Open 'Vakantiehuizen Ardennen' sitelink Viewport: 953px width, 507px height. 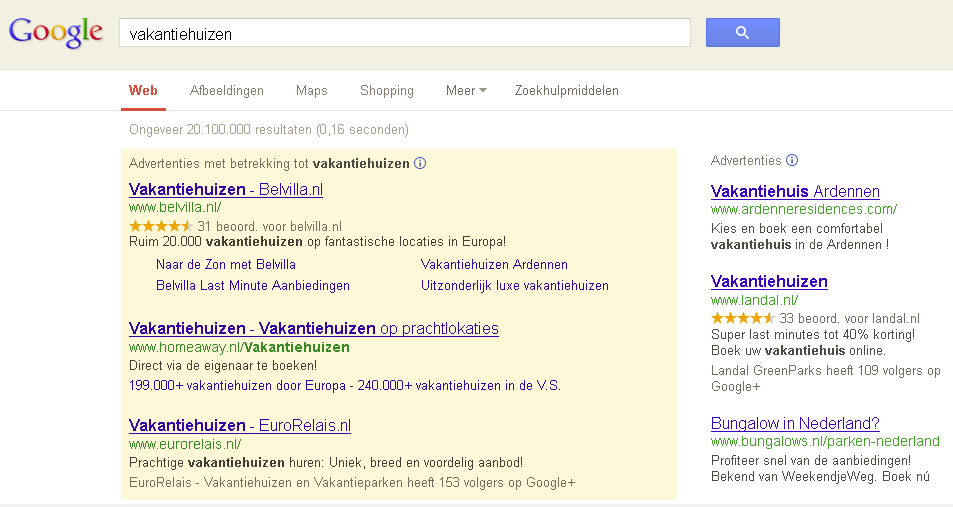point(494,264)
